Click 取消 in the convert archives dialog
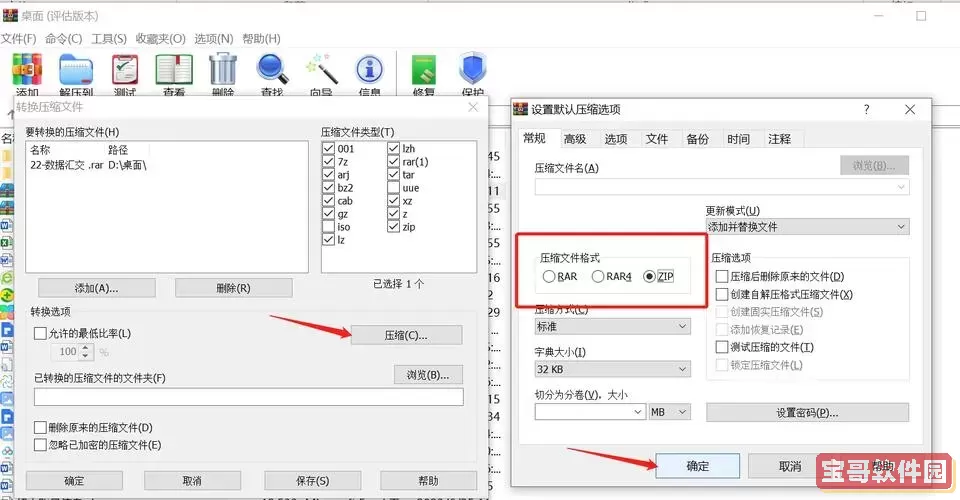 192,481
